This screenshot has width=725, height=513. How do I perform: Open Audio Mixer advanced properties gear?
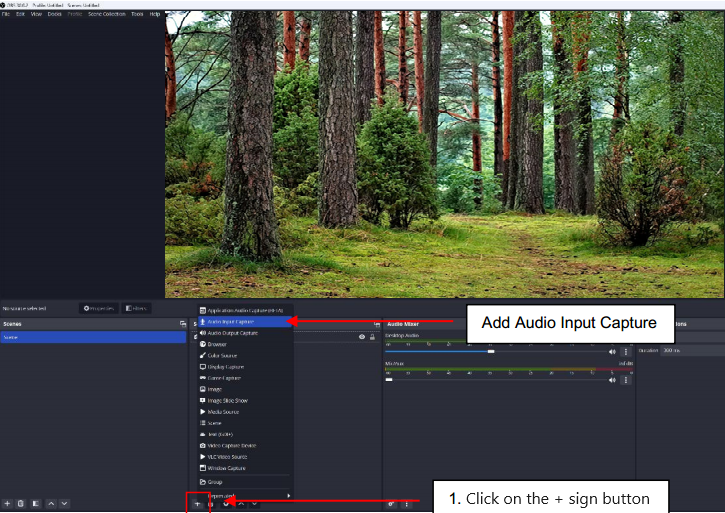391,504
